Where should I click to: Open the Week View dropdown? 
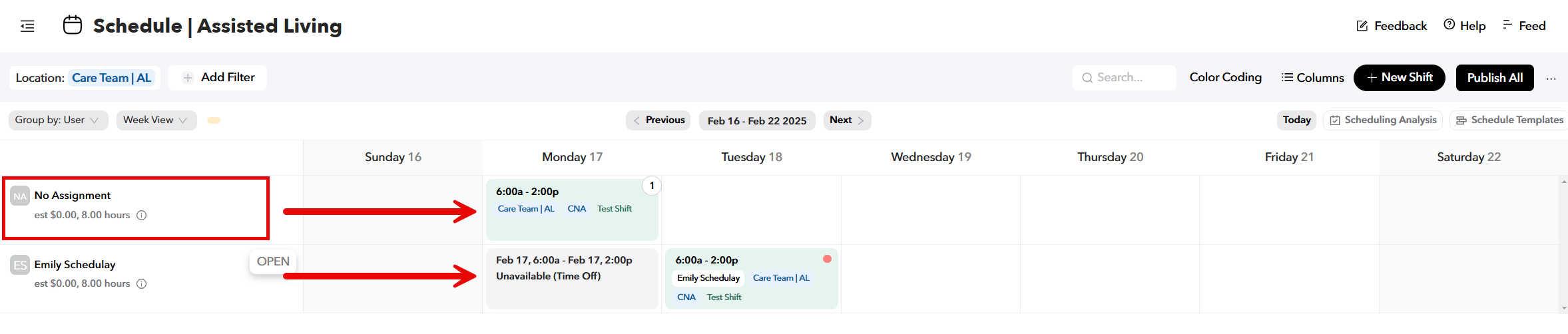(x=156, y=120)
